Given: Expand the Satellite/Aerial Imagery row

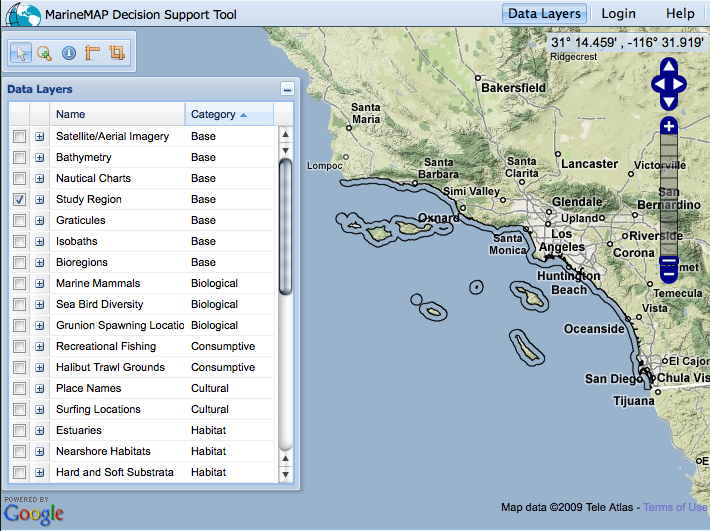Looking at the screenshot, I should [x=40, y=136].
